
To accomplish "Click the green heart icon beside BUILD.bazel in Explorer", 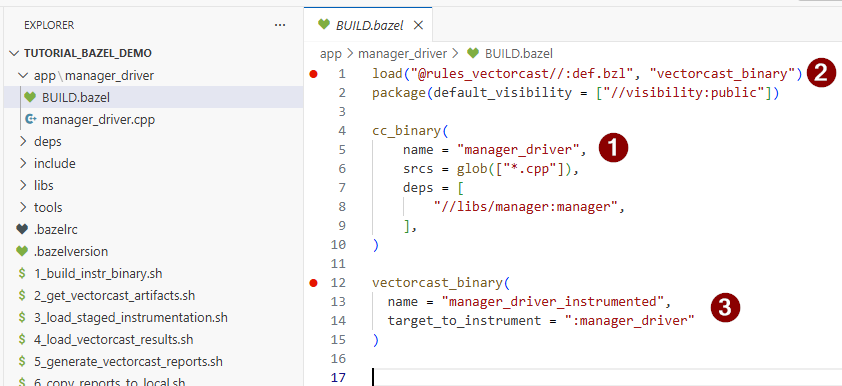I will (30, 98).
